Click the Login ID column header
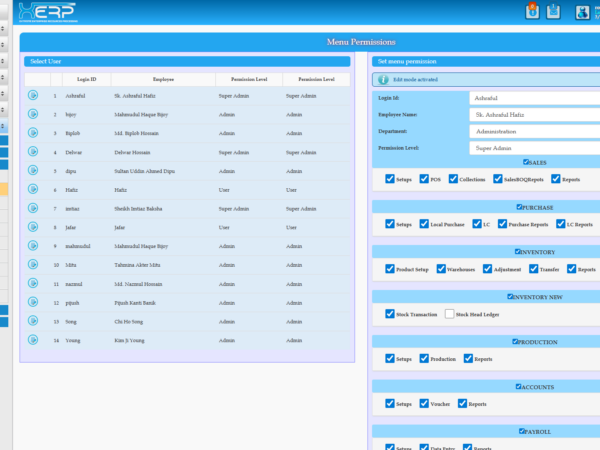The height and width of the screenshot is (450, 600). coord(86,79)
